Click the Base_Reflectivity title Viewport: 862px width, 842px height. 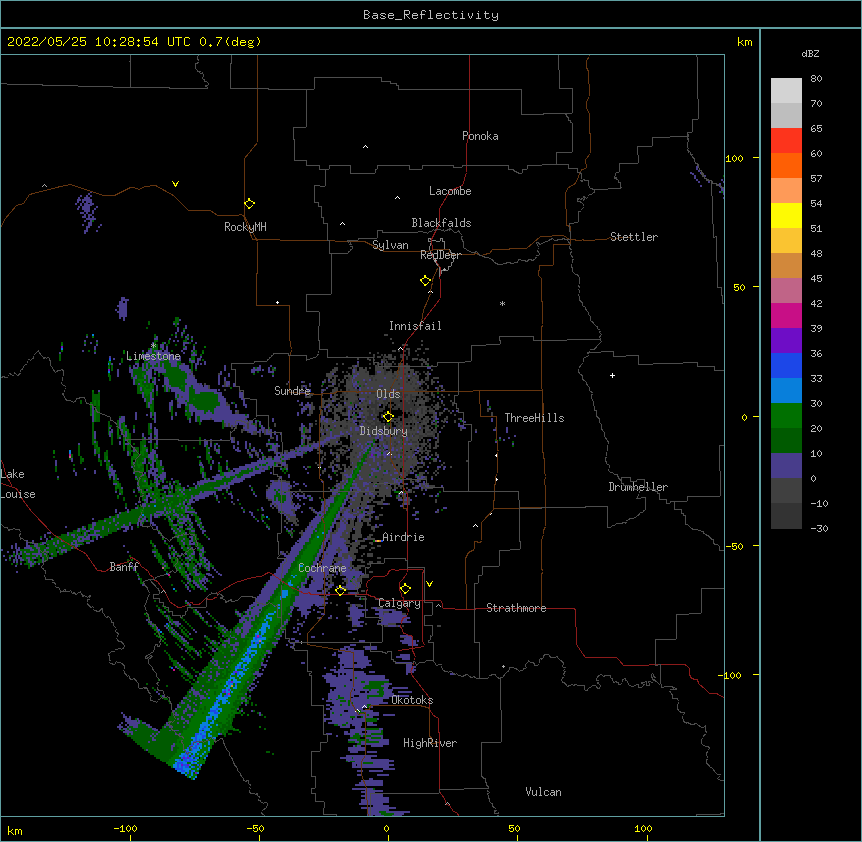click(431, 15)
